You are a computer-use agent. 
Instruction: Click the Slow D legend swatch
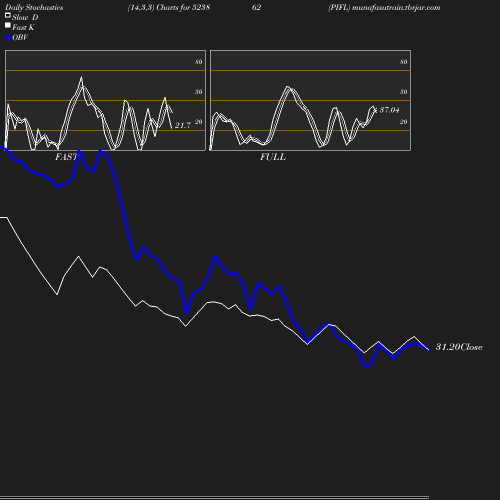[x=8, y=15]
